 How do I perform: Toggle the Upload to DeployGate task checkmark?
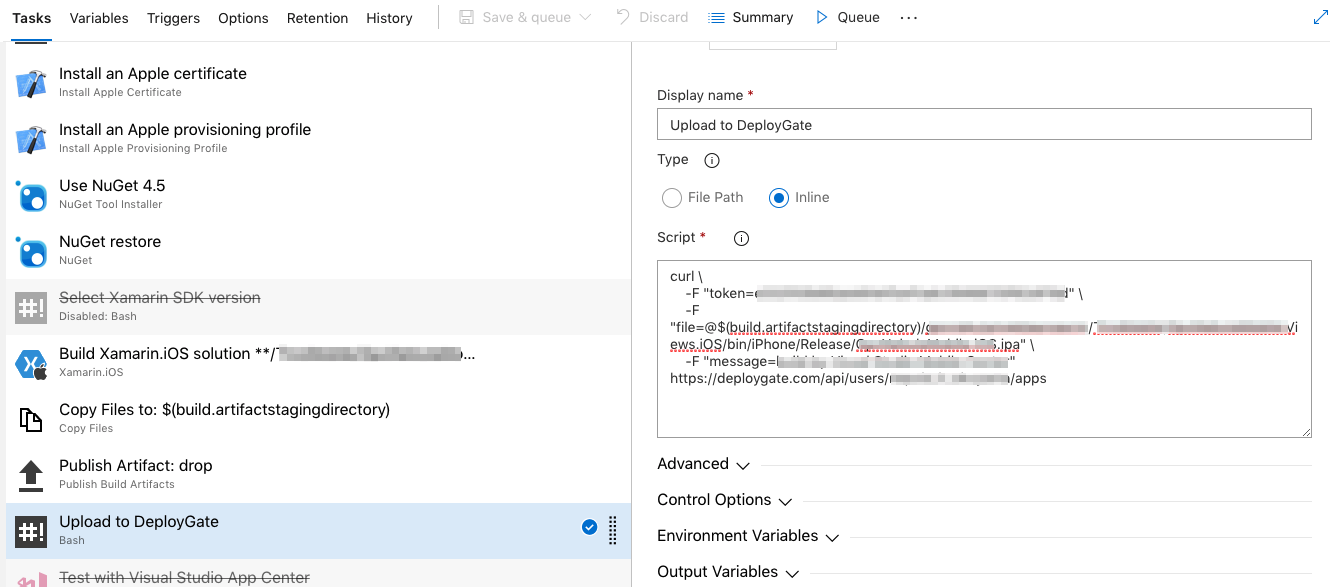(590, 528)
